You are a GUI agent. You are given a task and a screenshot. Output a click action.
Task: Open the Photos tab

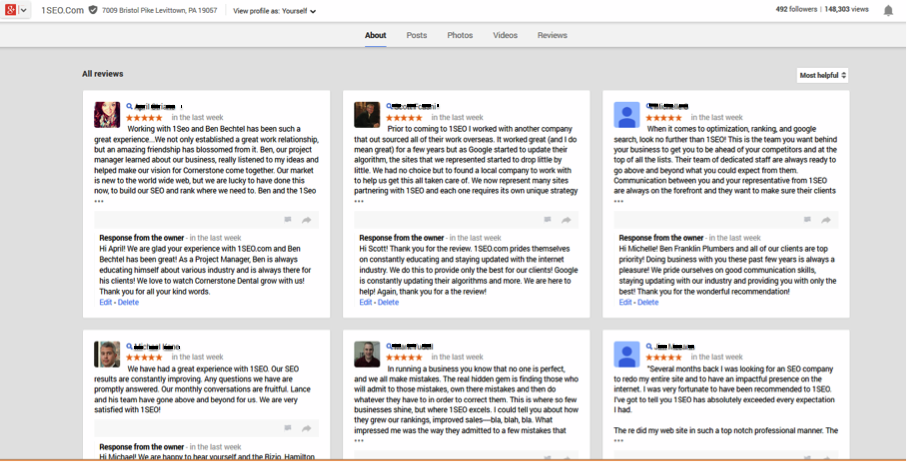[x=460, y=35]
